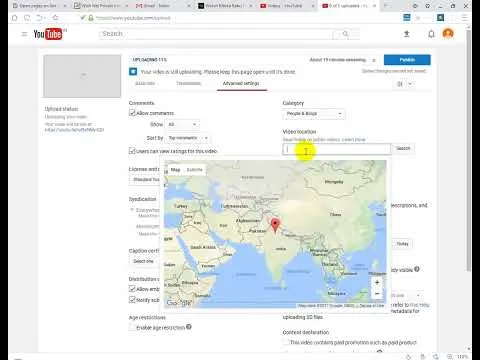Viewport: 480px width, 360px height.
Task: Switch map to Map view
Action: coord(175,170)
